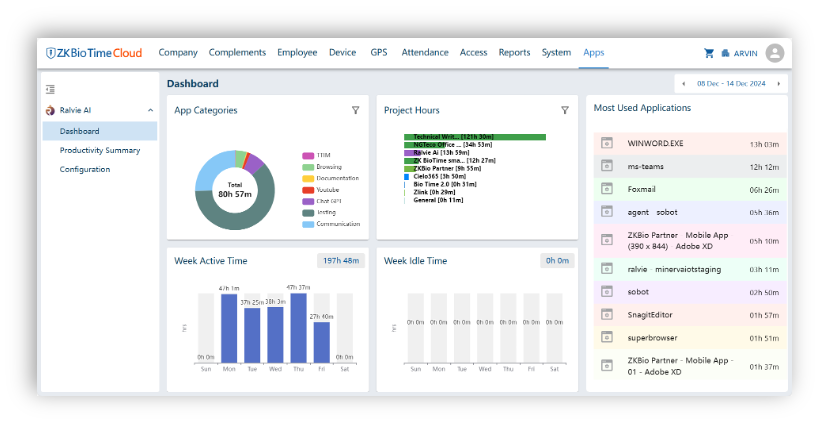This screenshot has height=424, width=820.
Task: Open the Attendance menu
Action: coord(425,53)
